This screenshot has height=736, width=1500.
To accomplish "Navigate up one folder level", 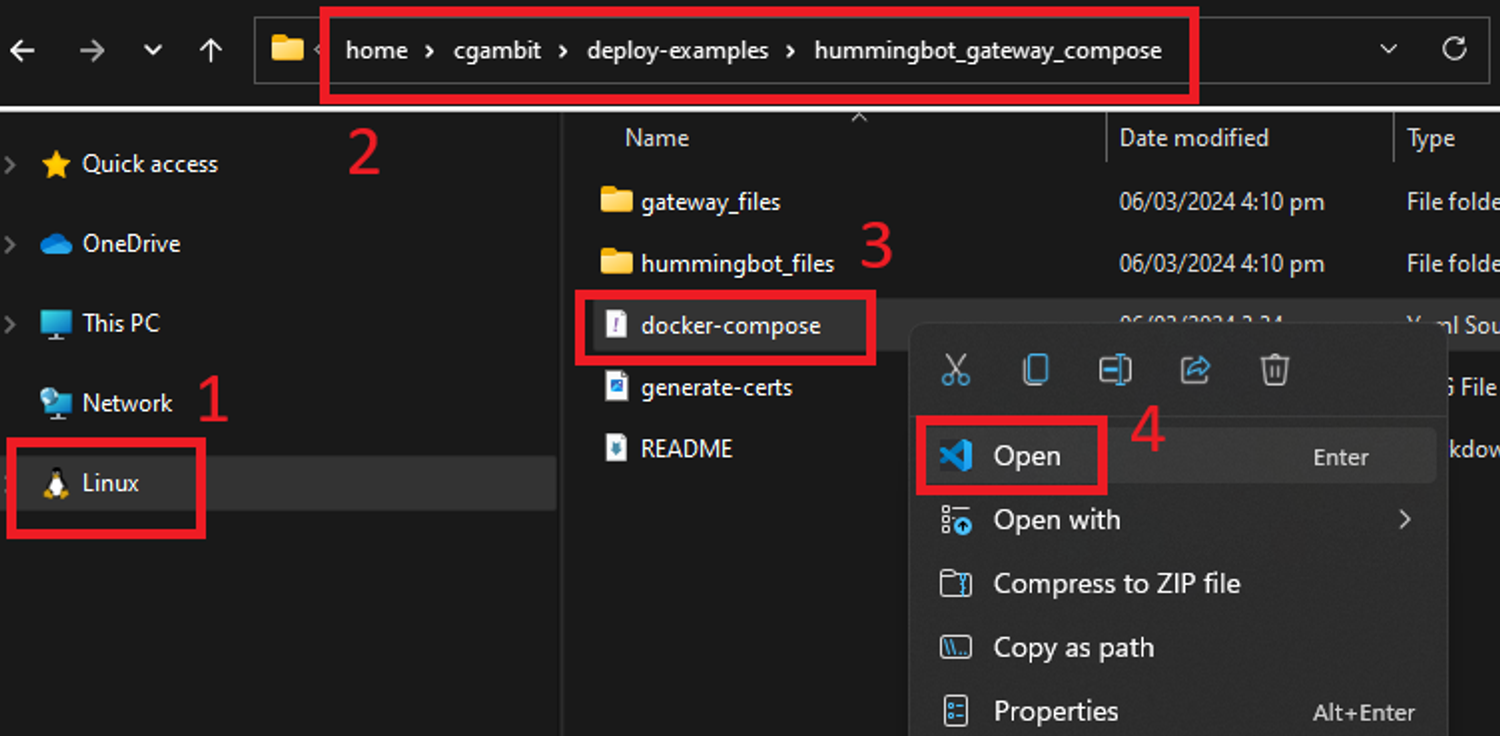I will (210, 50).
